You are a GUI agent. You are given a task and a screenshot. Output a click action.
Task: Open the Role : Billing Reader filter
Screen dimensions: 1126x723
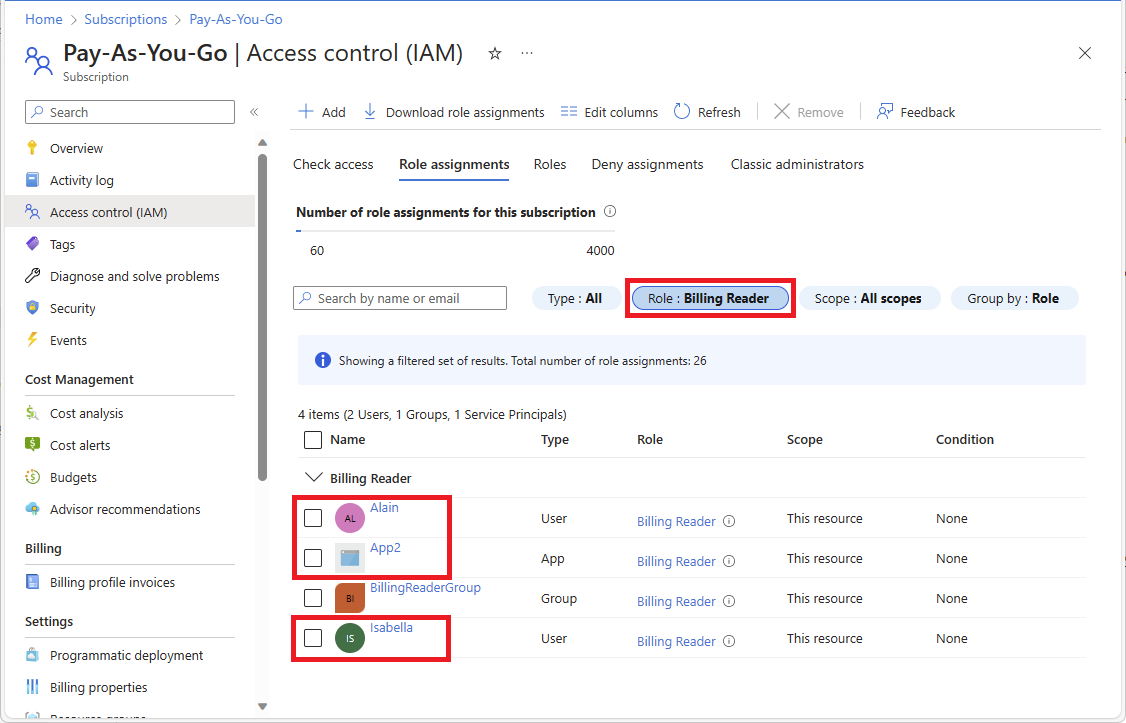[709, 298]
